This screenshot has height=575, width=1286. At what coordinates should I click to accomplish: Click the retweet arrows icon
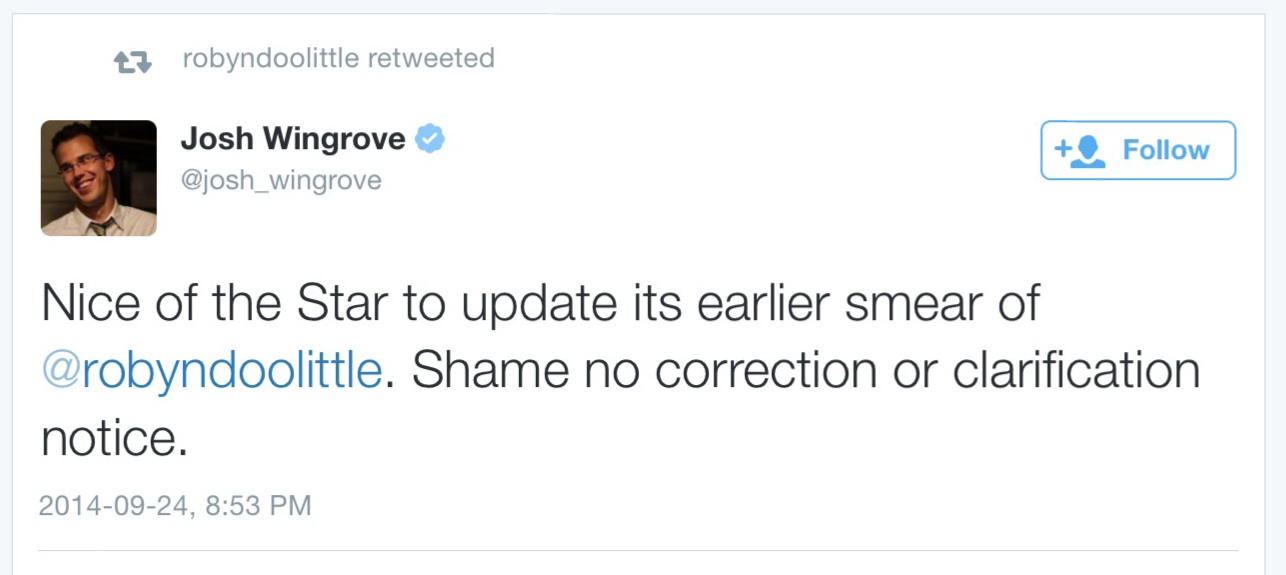point(132,61)
